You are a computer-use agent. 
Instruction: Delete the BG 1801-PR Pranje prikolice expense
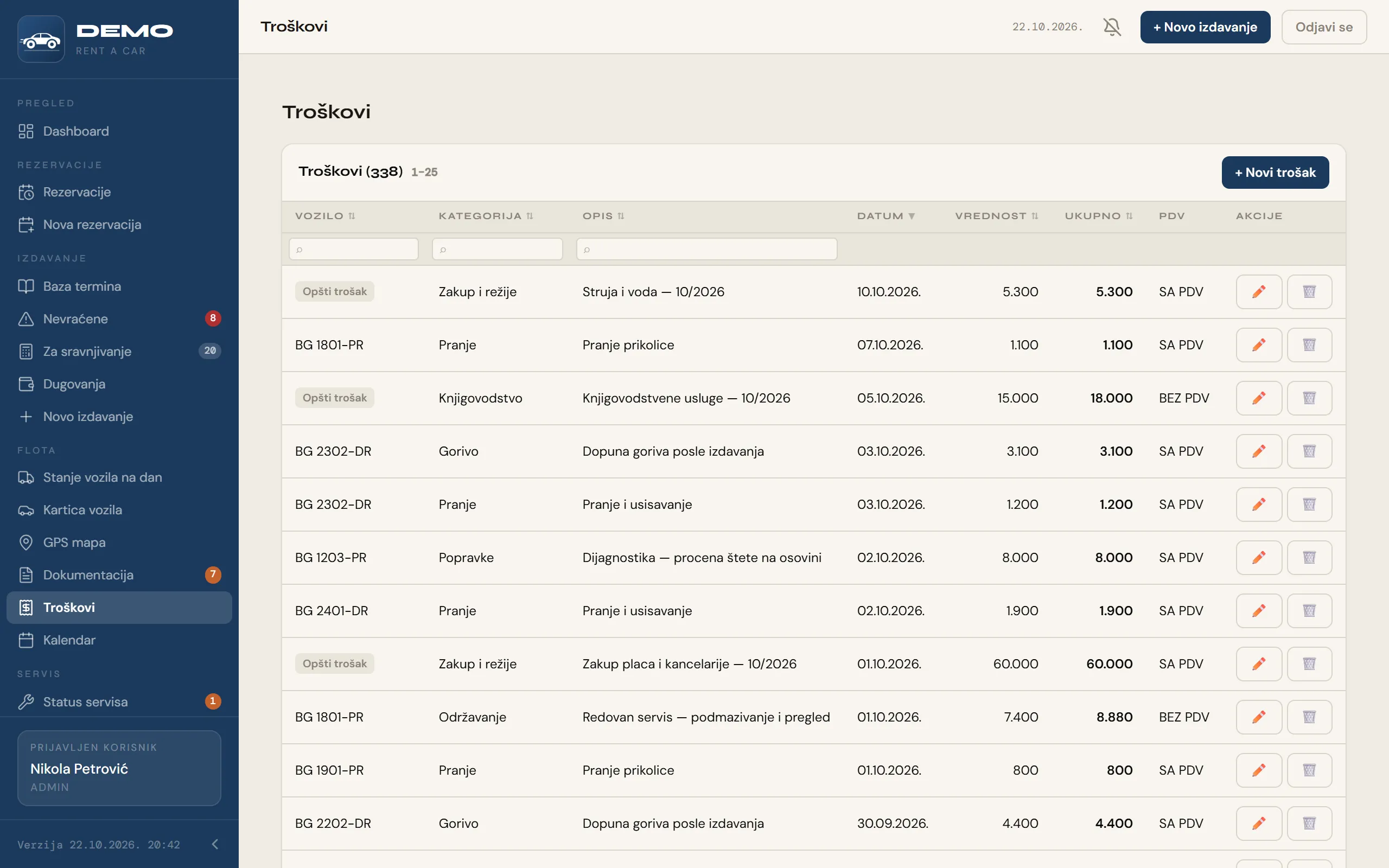point(1309,345)
